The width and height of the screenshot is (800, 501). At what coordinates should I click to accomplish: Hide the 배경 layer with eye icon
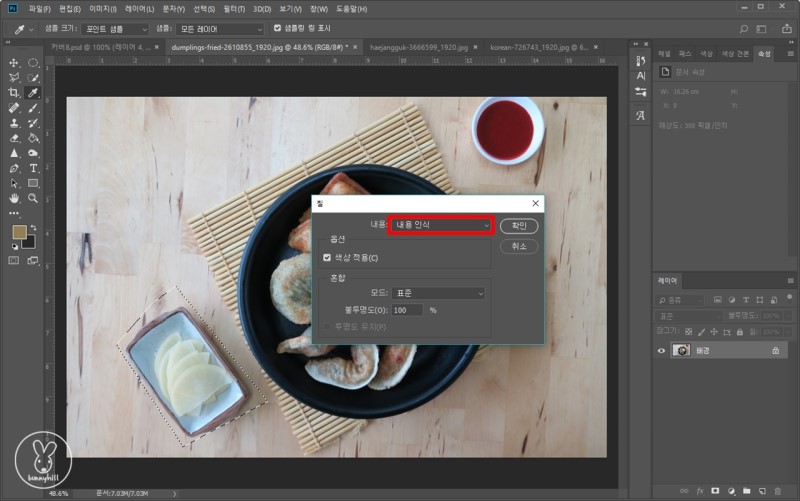[661, 350]
